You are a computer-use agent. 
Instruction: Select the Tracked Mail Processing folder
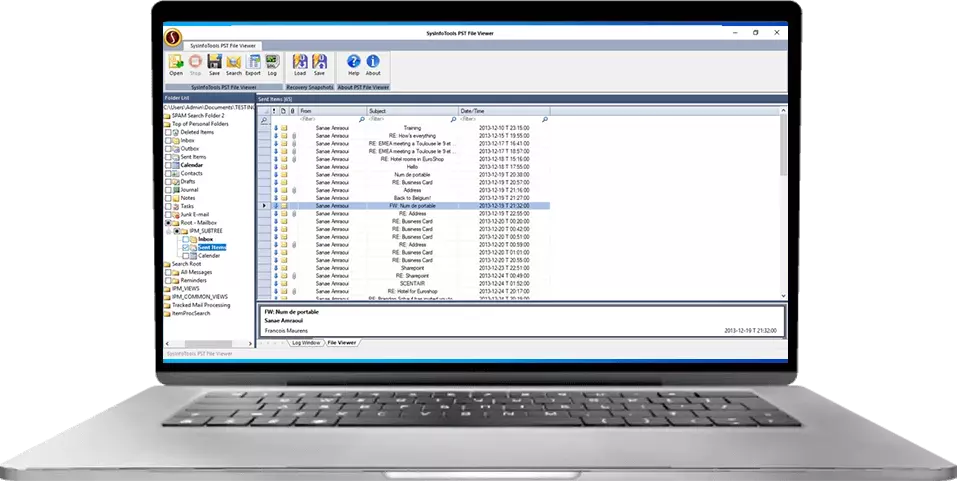pyautogui.click(x=201, y=305)
